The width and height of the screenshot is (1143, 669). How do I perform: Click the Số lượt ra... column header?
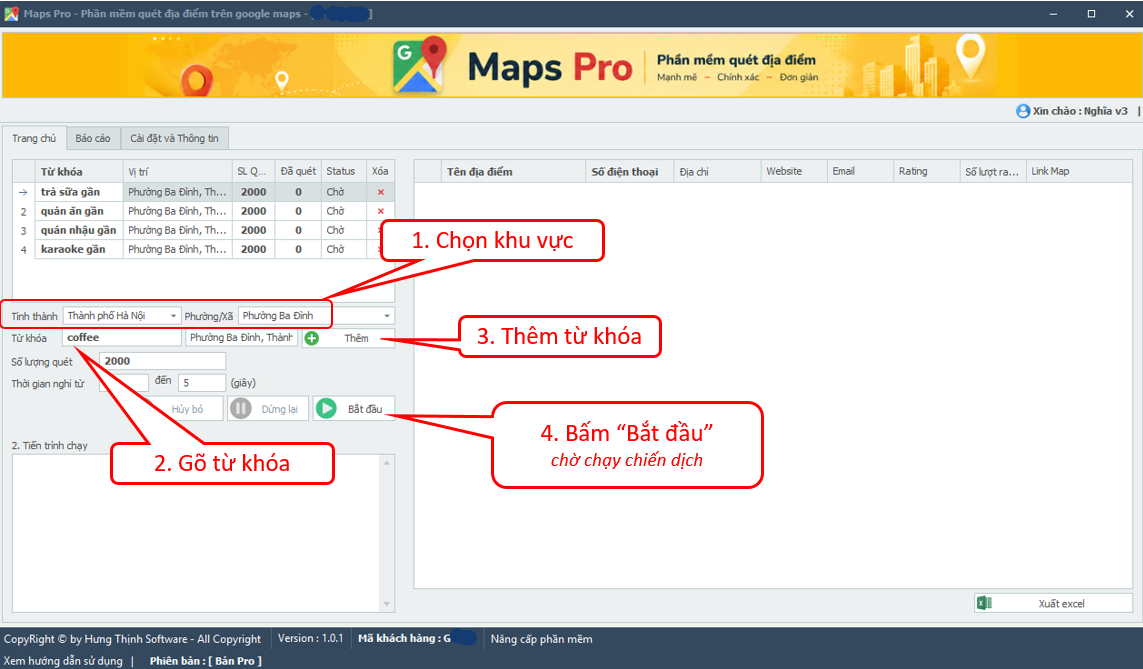pos(993,172)
